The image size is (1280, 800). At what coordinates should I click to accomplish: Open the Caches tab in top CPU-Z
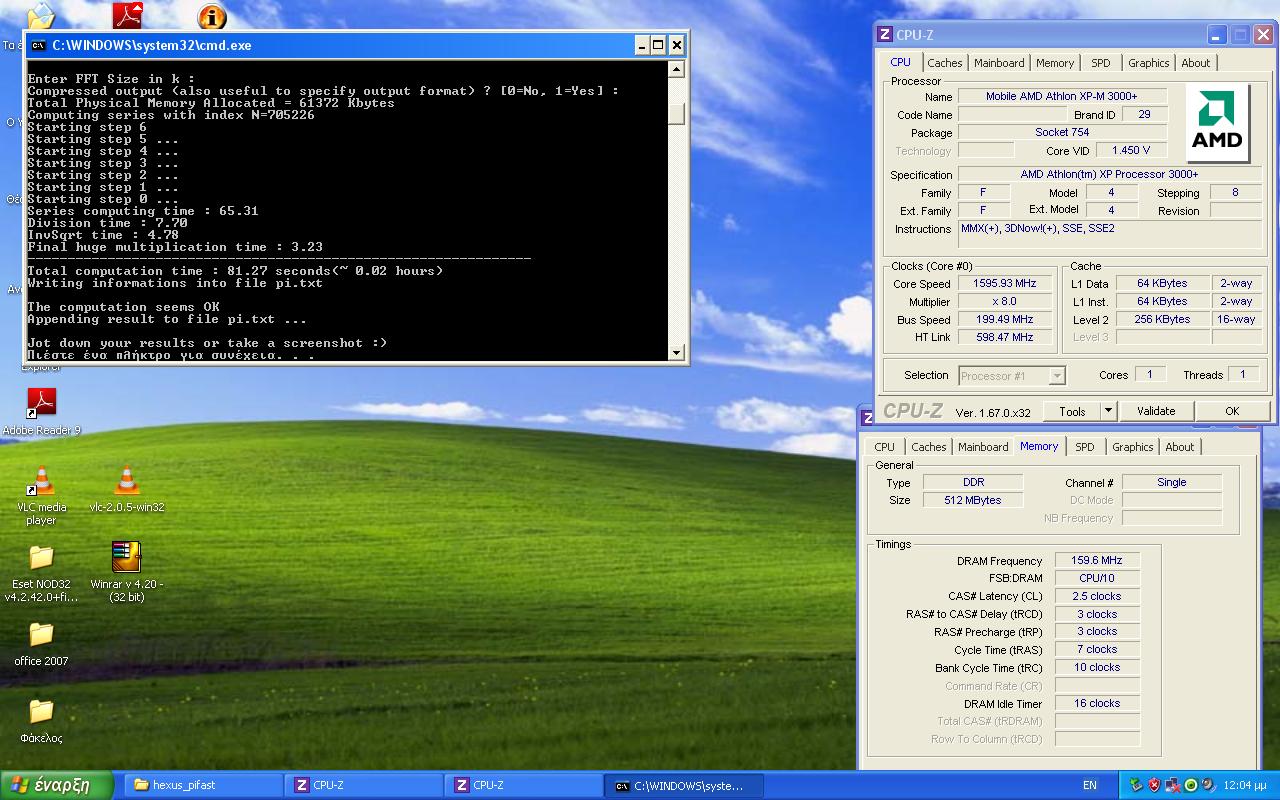[x=944, y=63]
